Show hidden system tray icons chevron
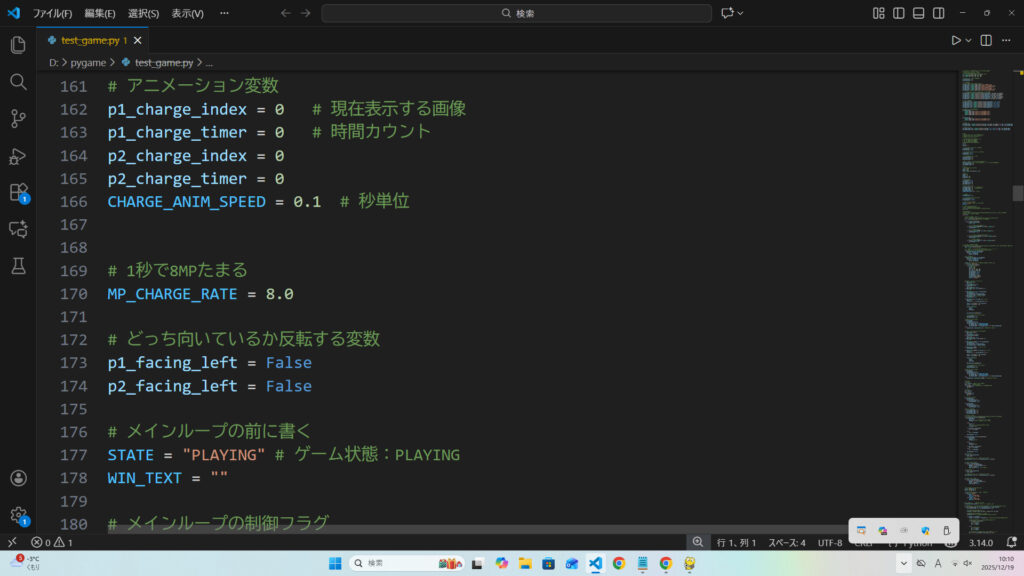Image resolution: width=1024 pixels, height=576 pixels. pos(904,563)
